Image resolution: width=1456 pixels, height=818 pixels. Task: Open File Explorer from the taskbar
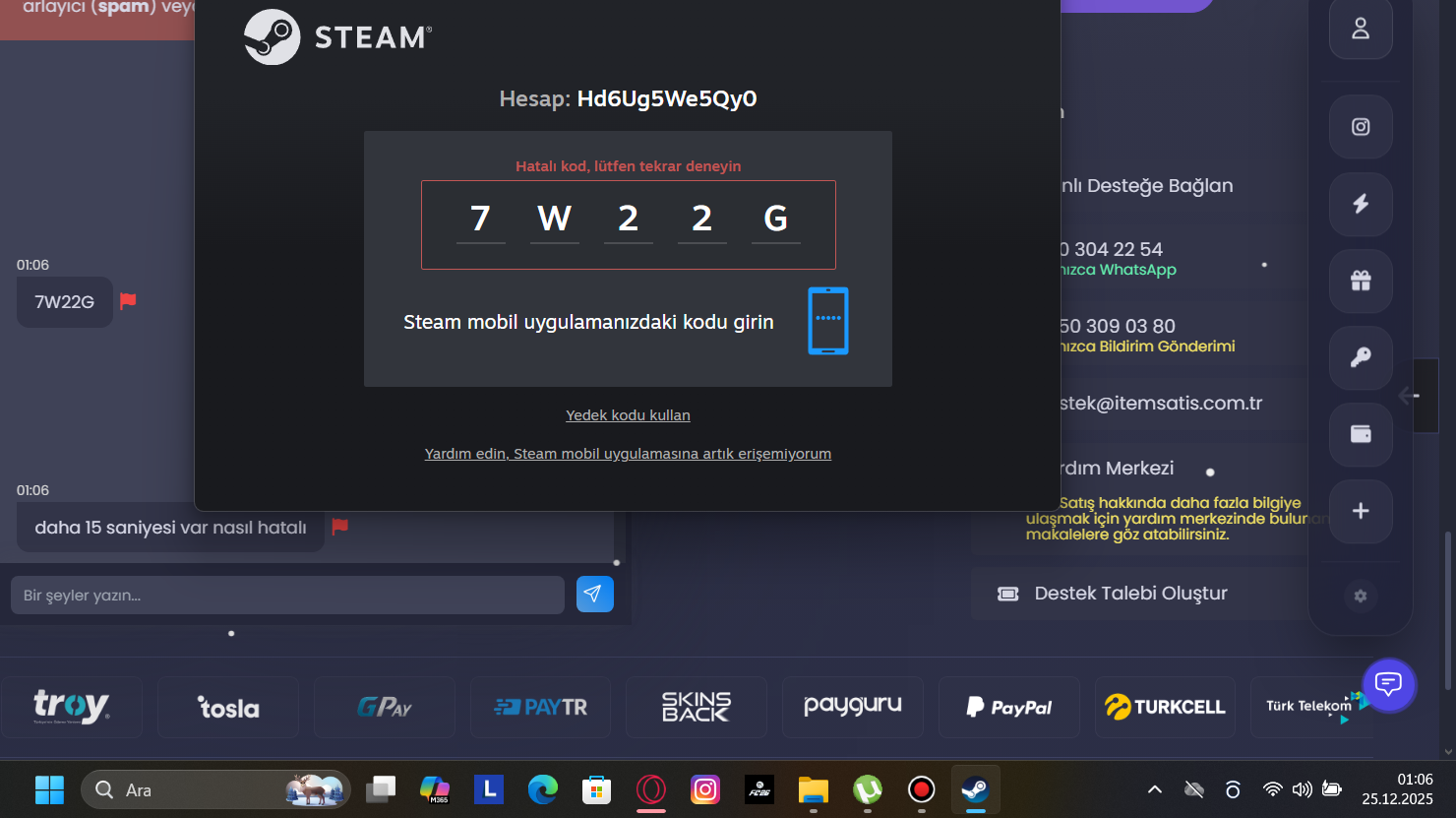click(814, 789)
